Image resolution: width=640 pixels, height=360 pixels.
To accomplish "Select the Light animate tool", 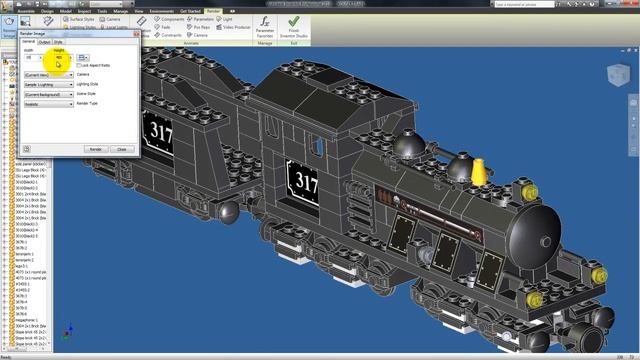I will point(224,19).
